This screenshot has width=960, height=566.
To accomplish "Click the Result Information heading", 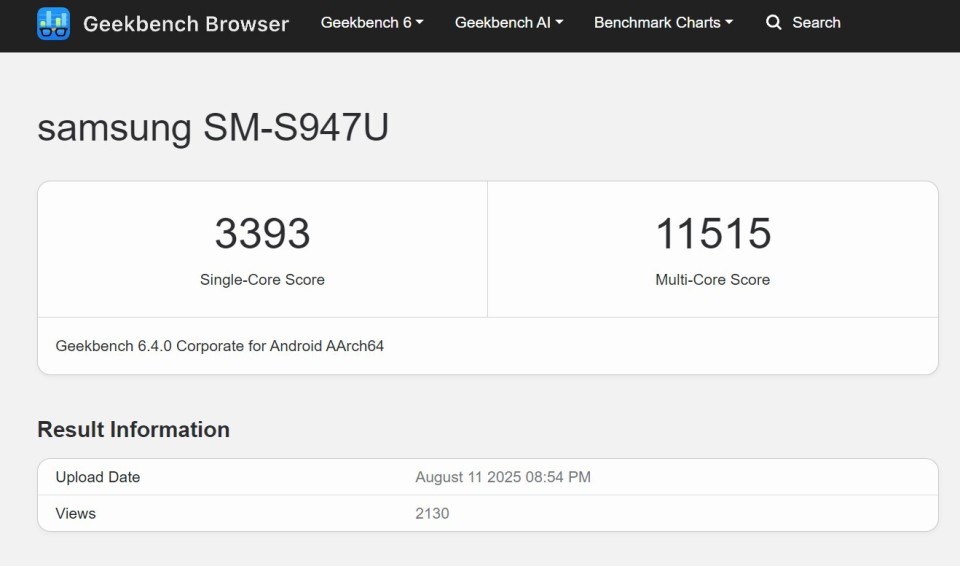I will (133, 429).
